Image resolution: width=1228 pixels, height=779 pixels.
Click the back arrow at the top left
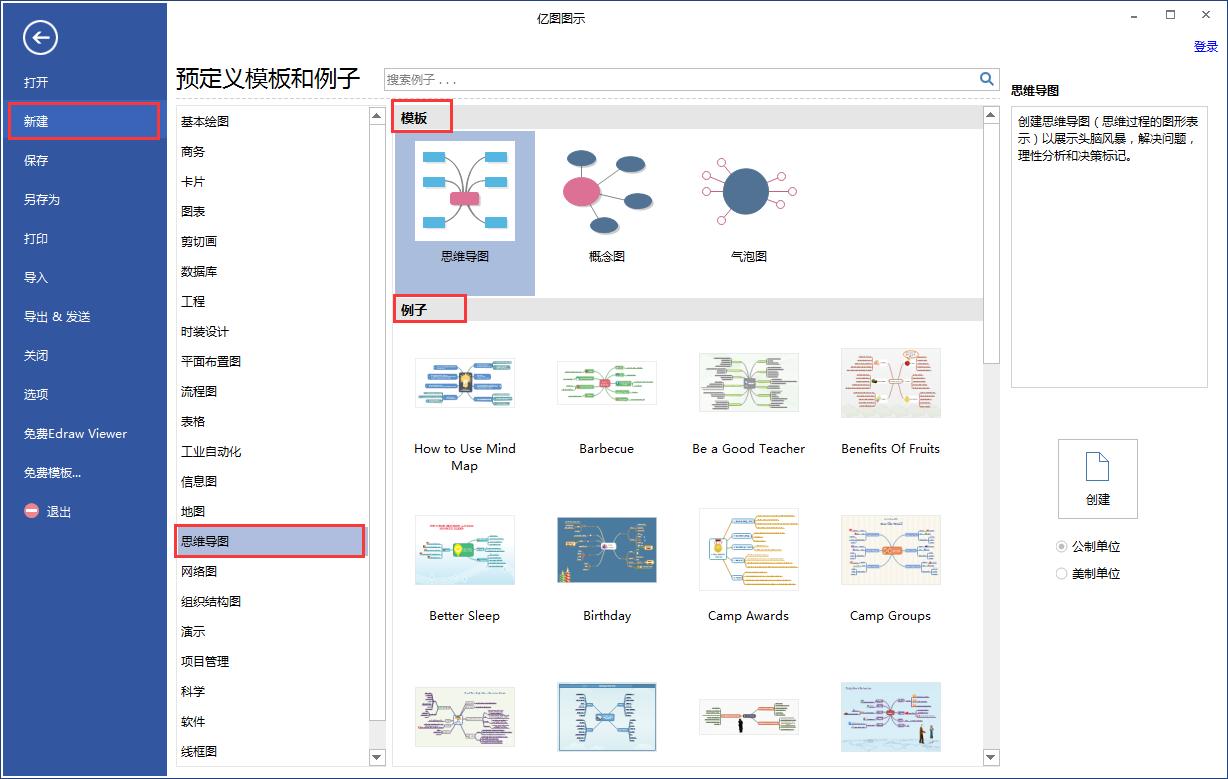click(39, 37)
